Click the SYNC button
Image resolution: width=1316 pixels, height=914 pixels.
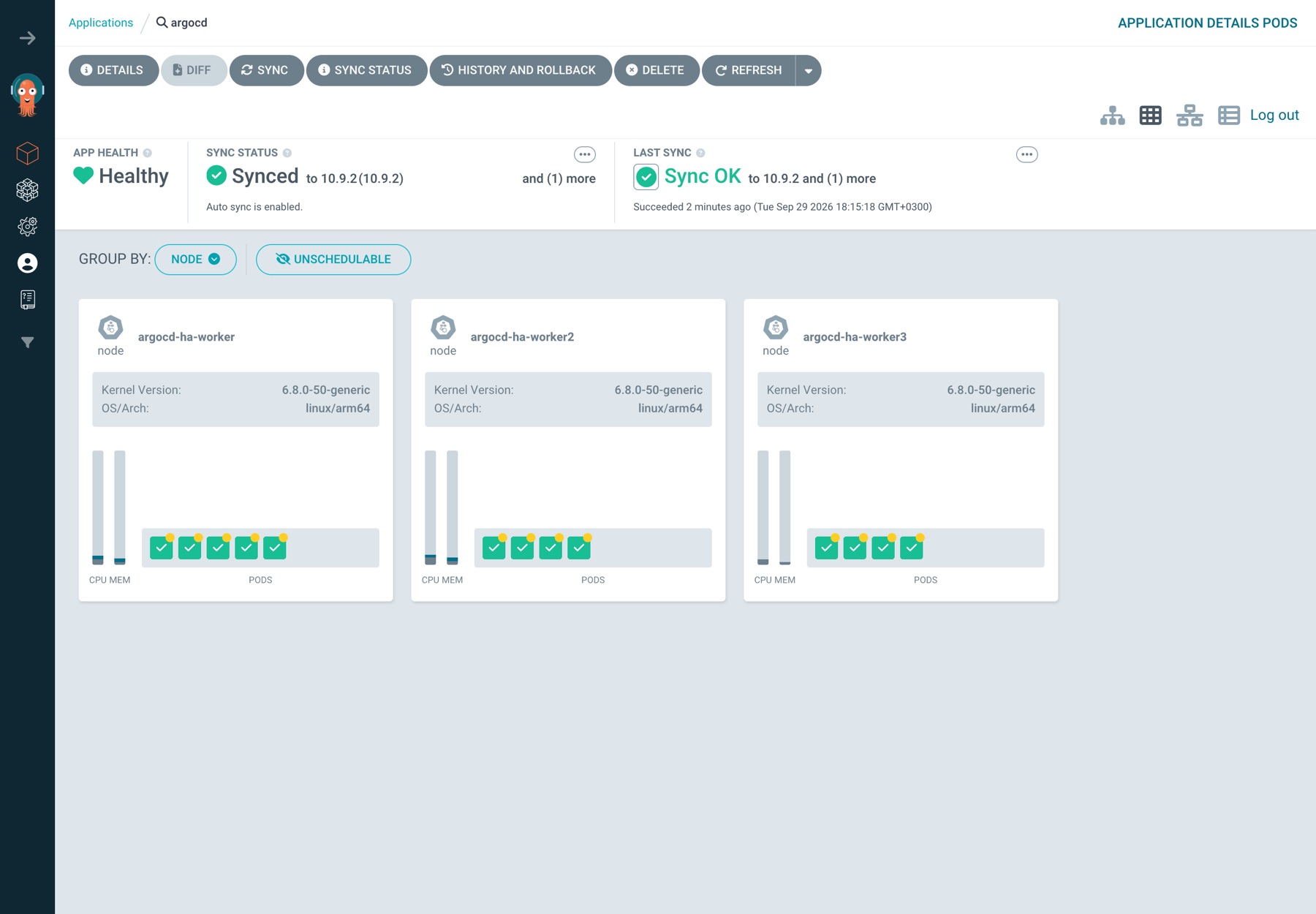pyautogui.click(x=266, y=71)
